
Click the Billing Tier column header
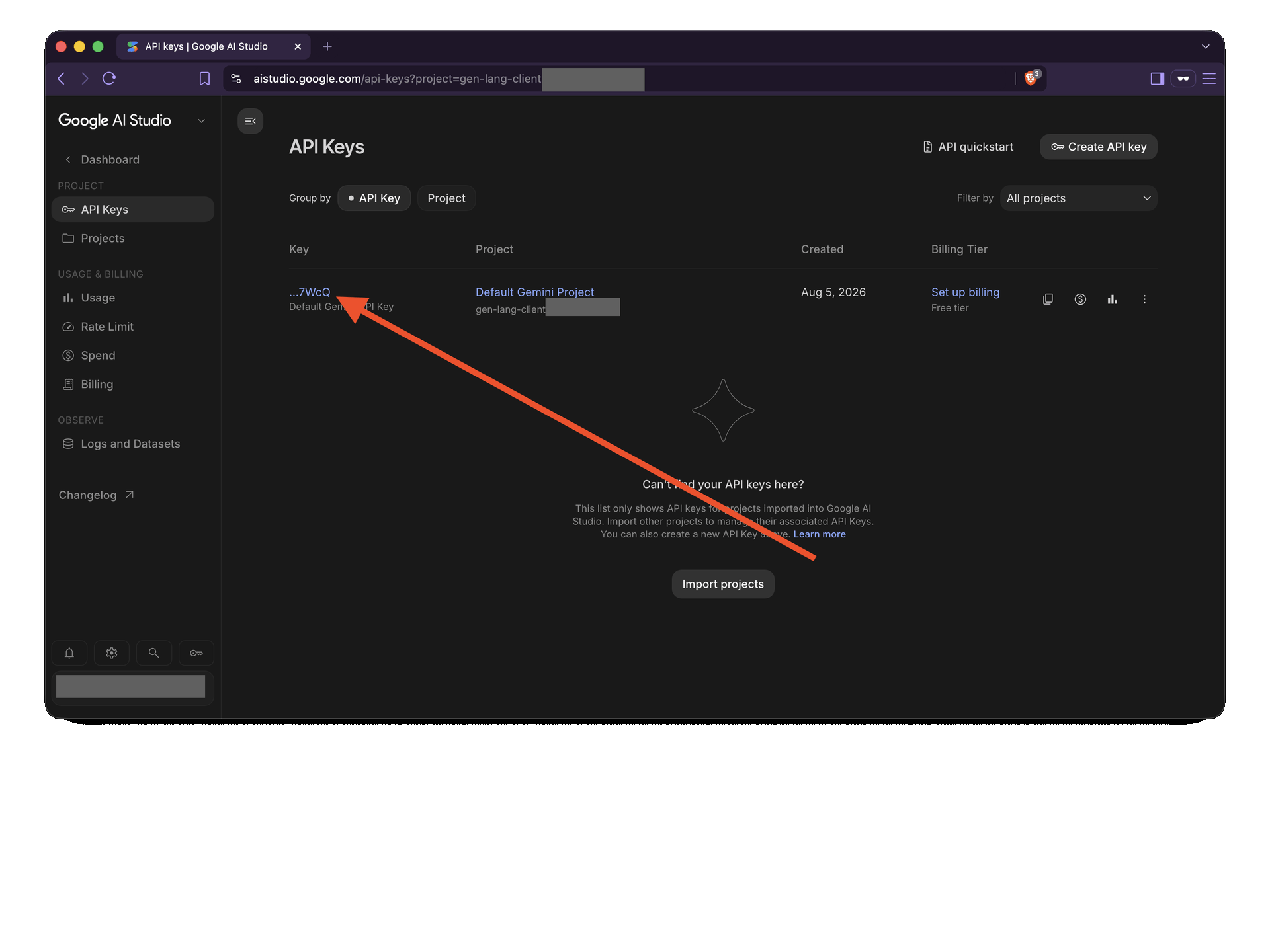coord(959,249)
